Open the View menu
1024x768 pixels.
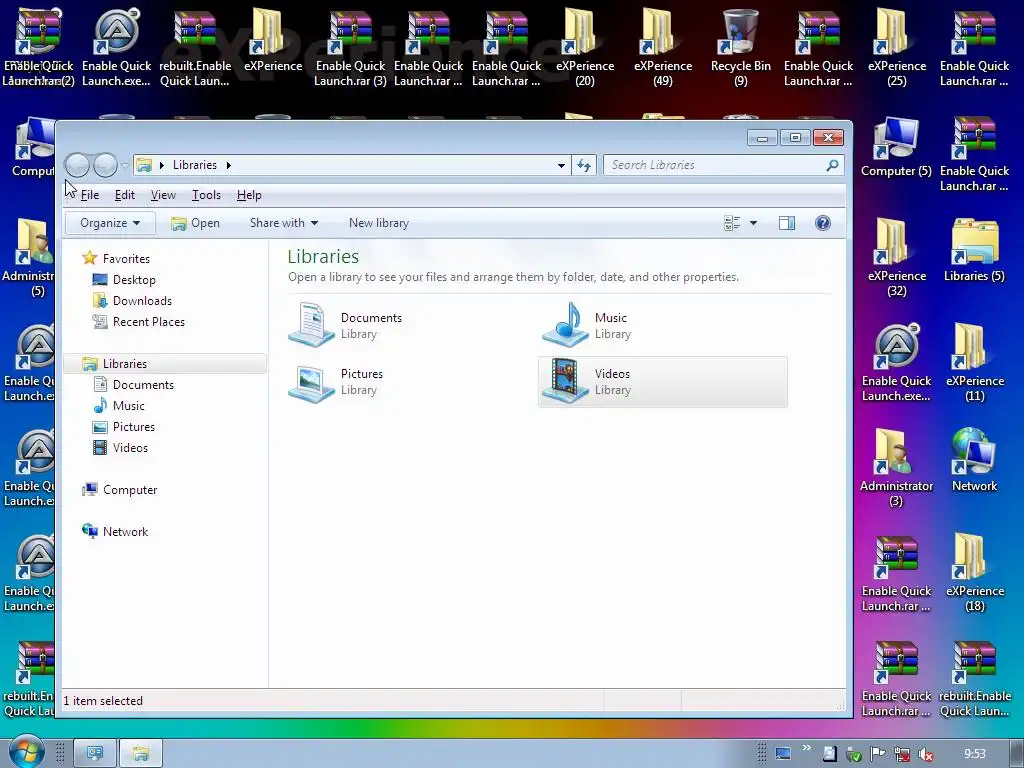click(163, 195)
